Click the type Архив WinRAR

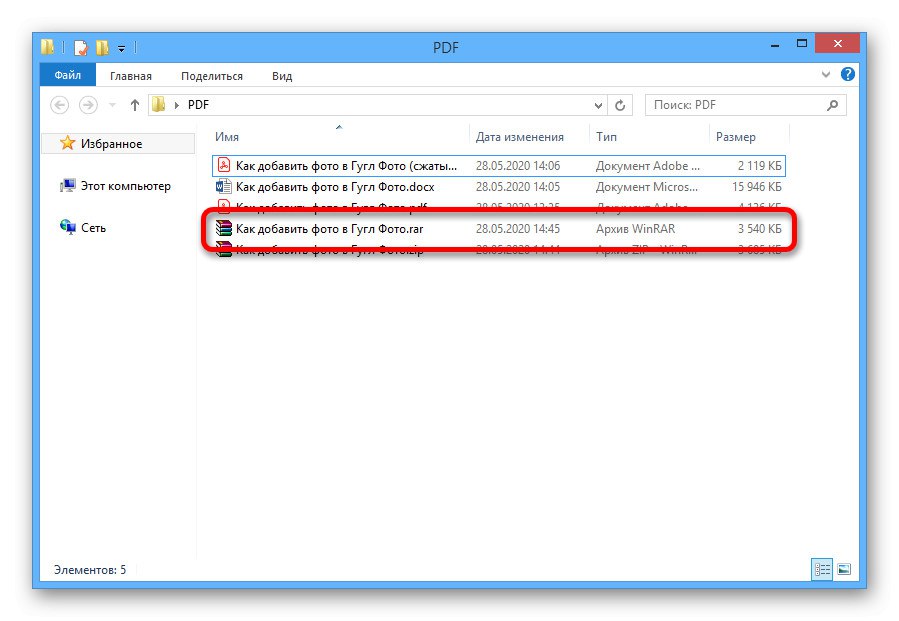(x=635, y=229)
